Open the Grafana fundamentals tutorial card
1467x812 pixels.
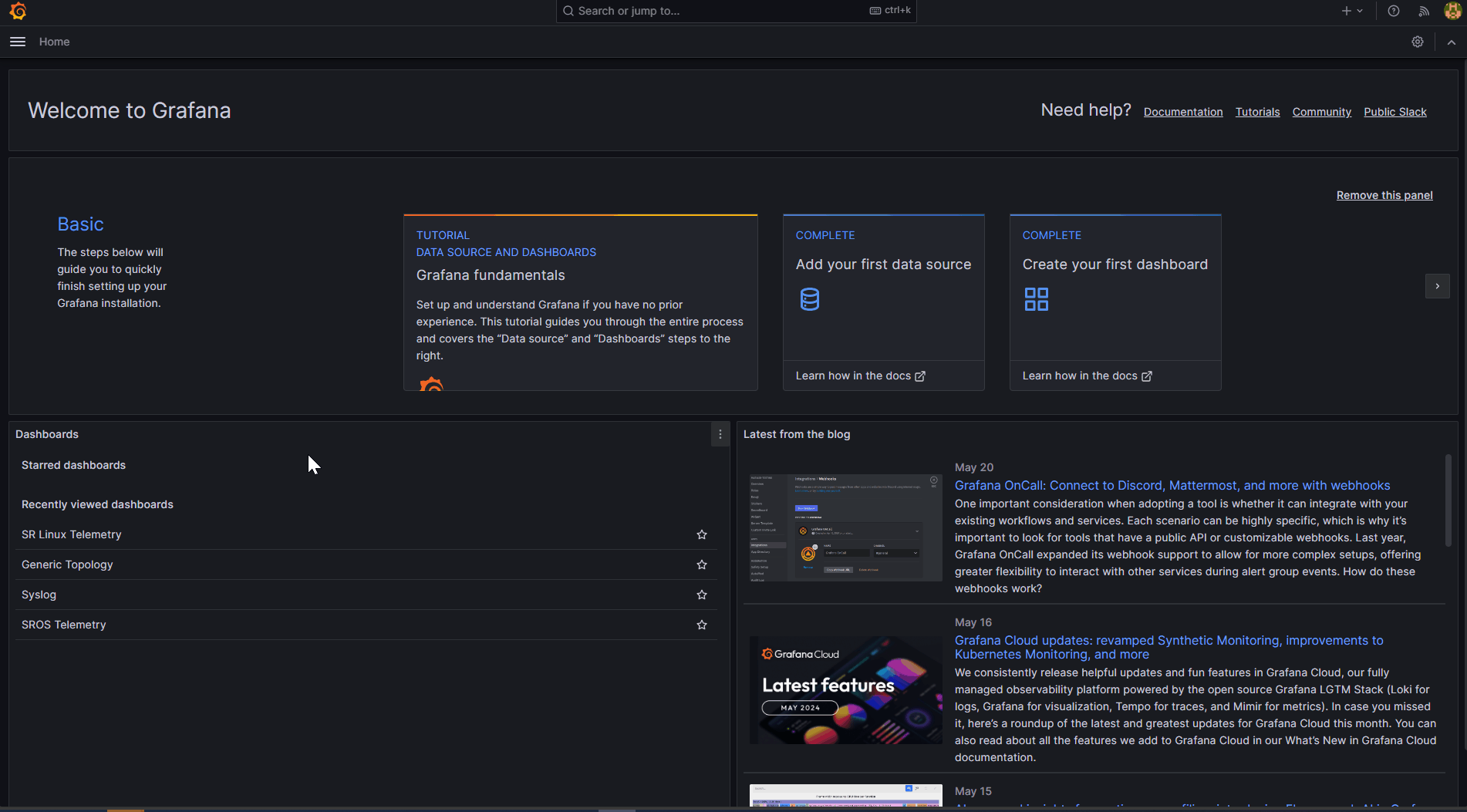click(581, 302)
